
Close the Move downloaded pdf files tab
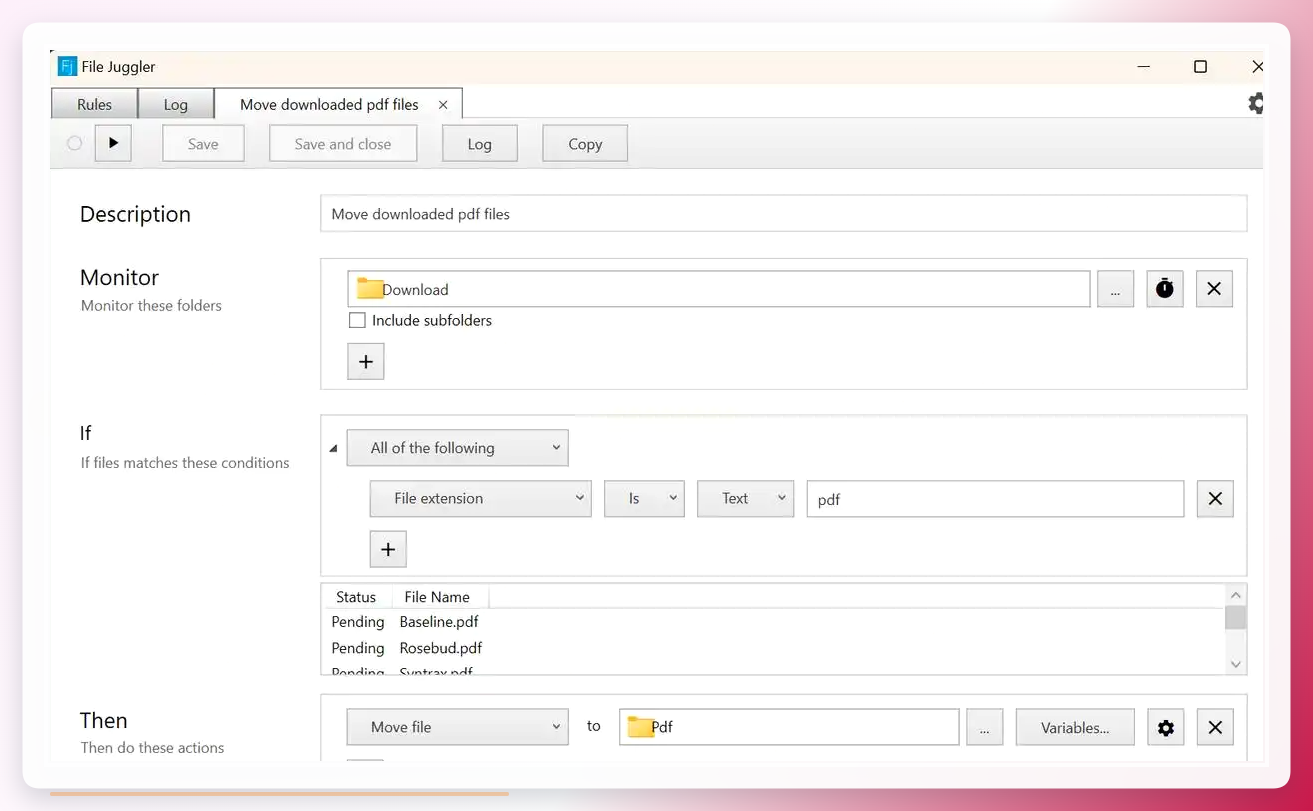(x=443, y=105)
